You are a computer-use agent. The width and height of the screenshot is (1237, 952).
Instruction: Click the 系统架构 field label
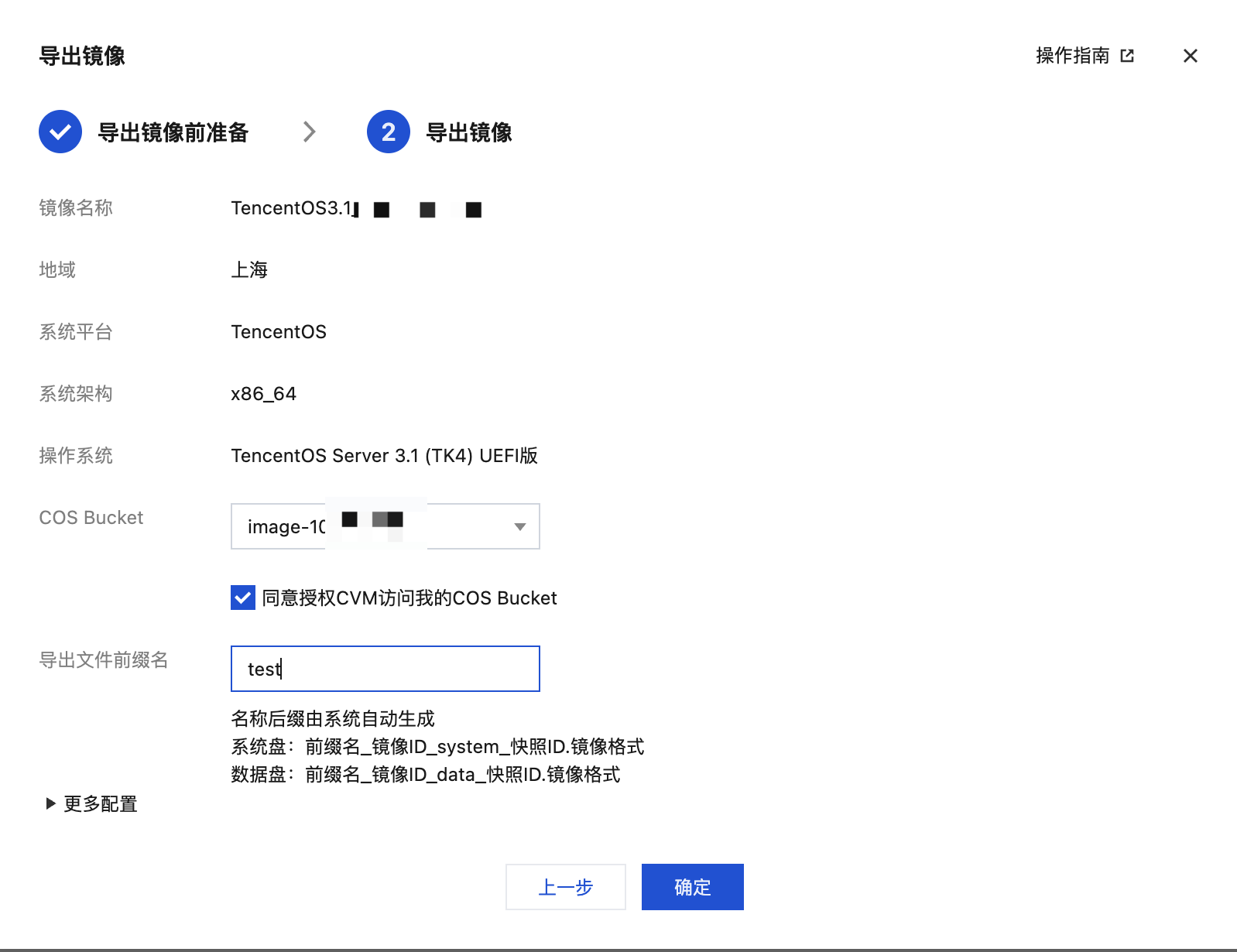pyautogui.click(x=76, y=393)
